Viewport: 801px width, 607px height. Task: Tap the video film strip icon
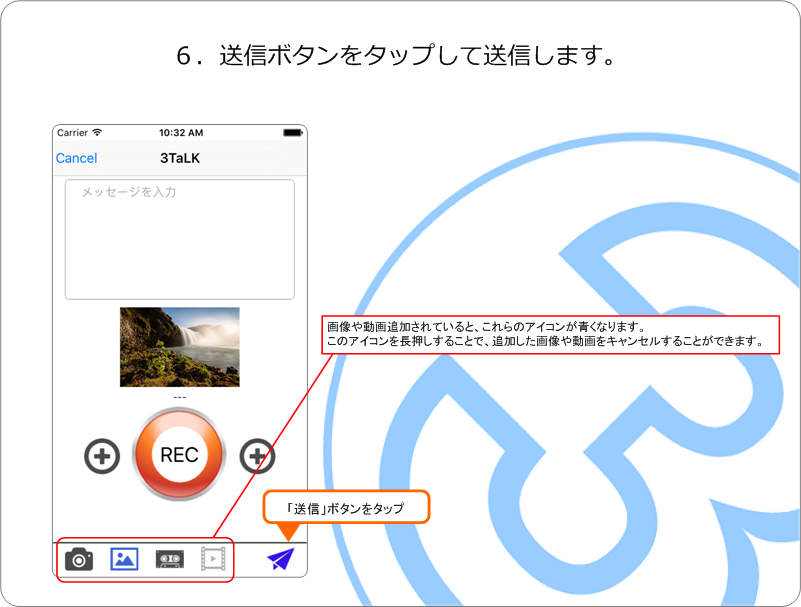[x=213, y=559]
